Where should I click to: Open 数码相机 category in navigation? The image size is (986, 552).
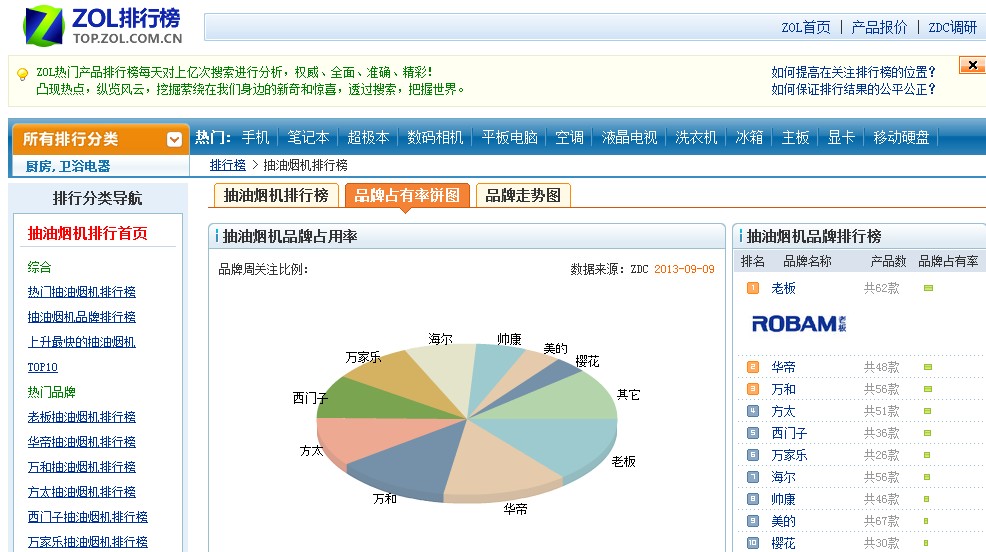pos(435,138)
